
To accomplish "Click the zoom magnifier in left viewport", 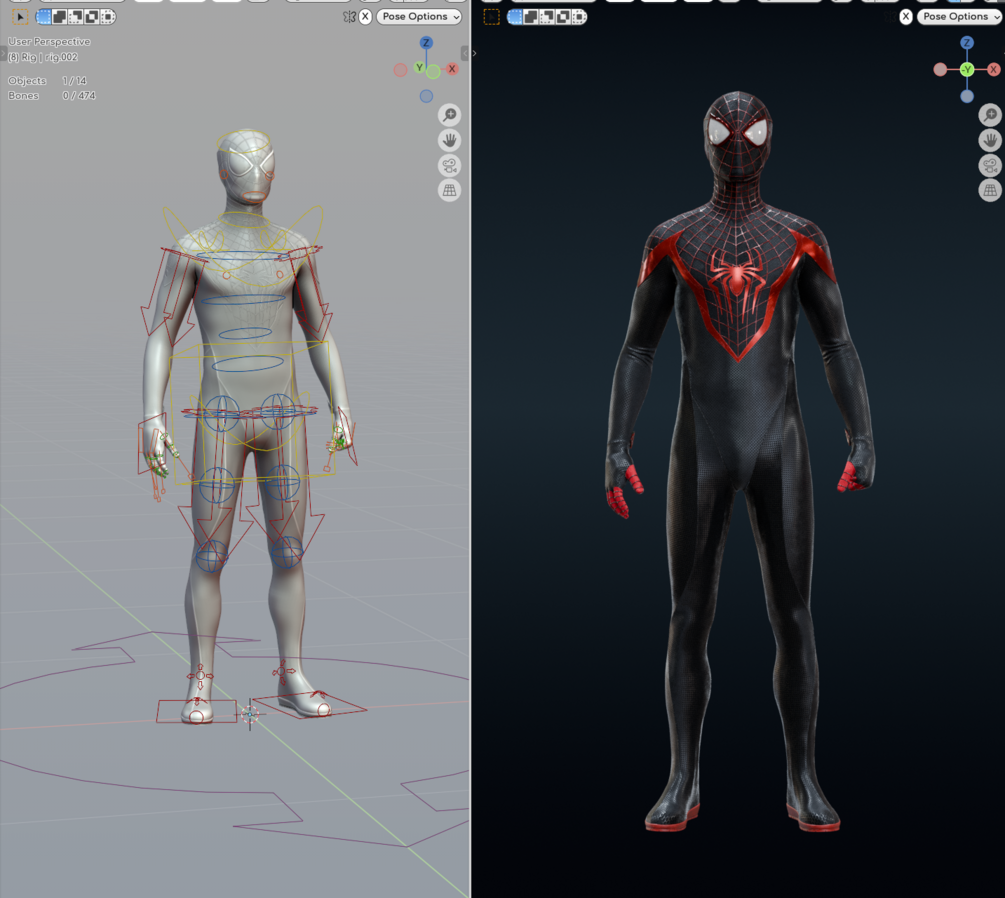I will coord(450,115).
